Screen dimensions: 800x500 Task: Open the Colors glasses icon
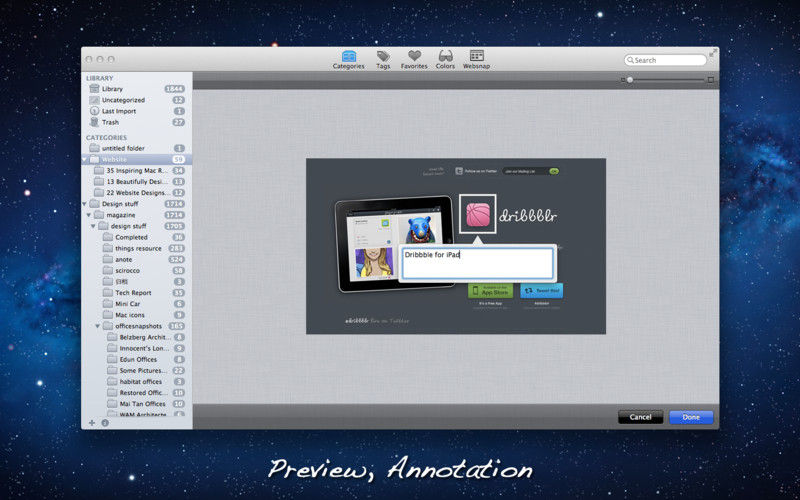[x=445, y=58]
